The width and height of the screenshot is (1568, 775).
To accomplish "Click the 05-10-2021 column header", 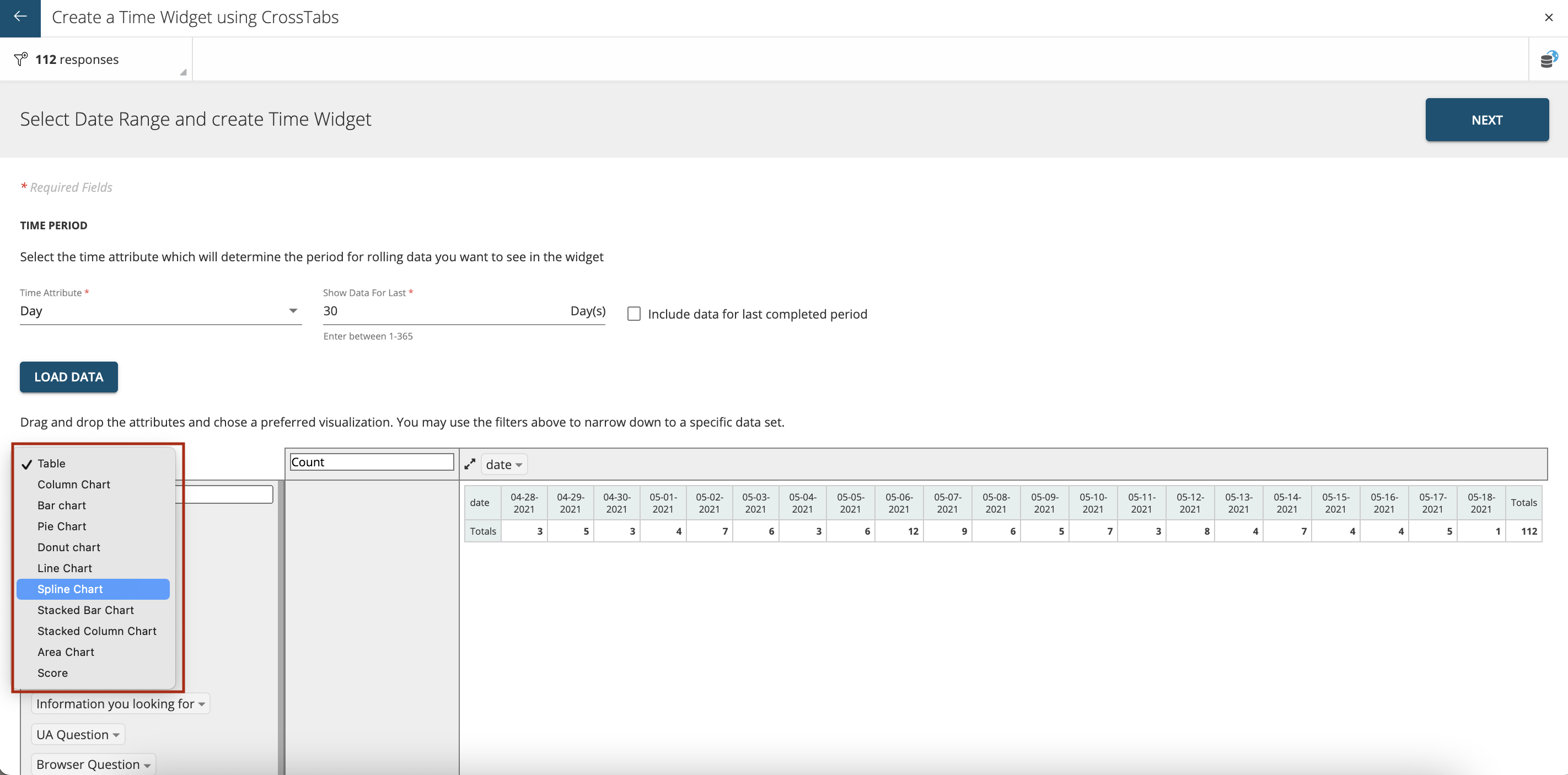I will 1093,503.
